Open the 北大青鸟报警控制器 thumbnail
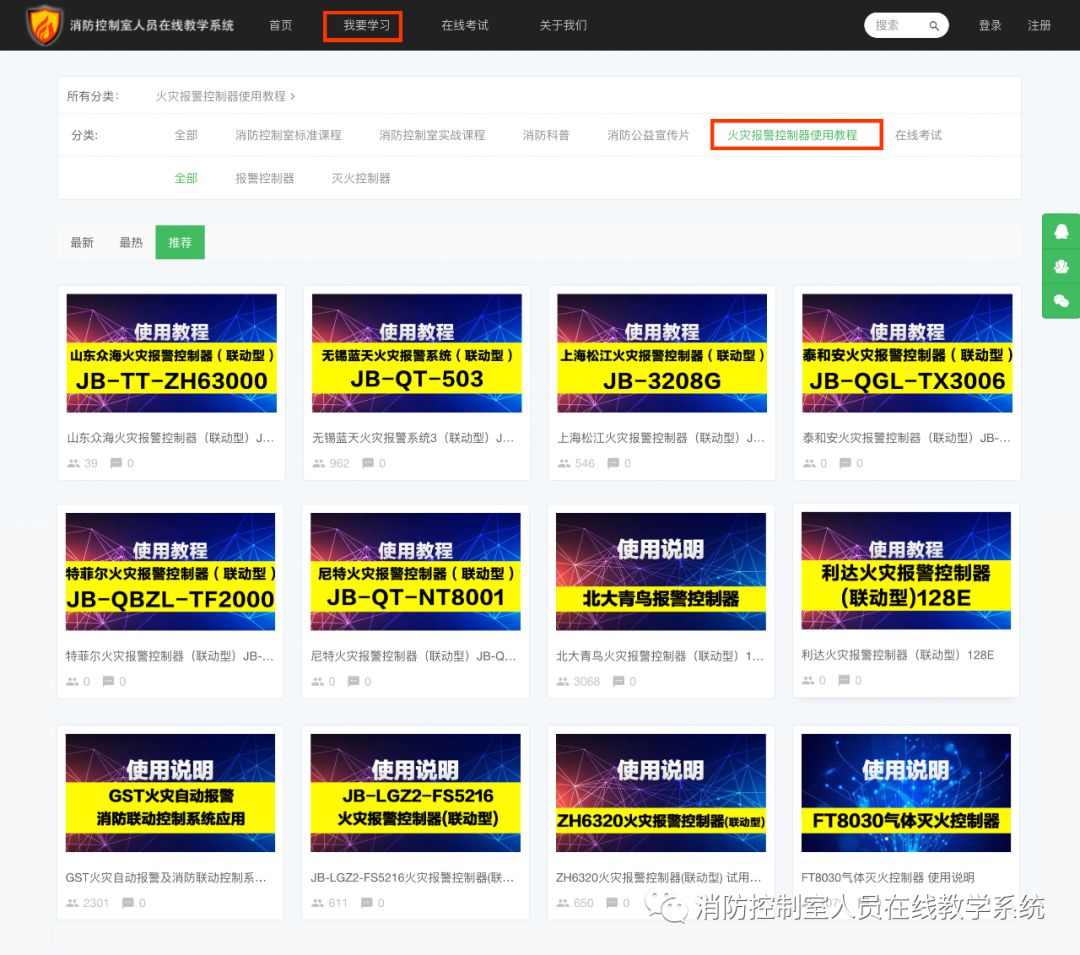Image resolution: width=1080 pixels, height=955 pixels. pos(661,571)
